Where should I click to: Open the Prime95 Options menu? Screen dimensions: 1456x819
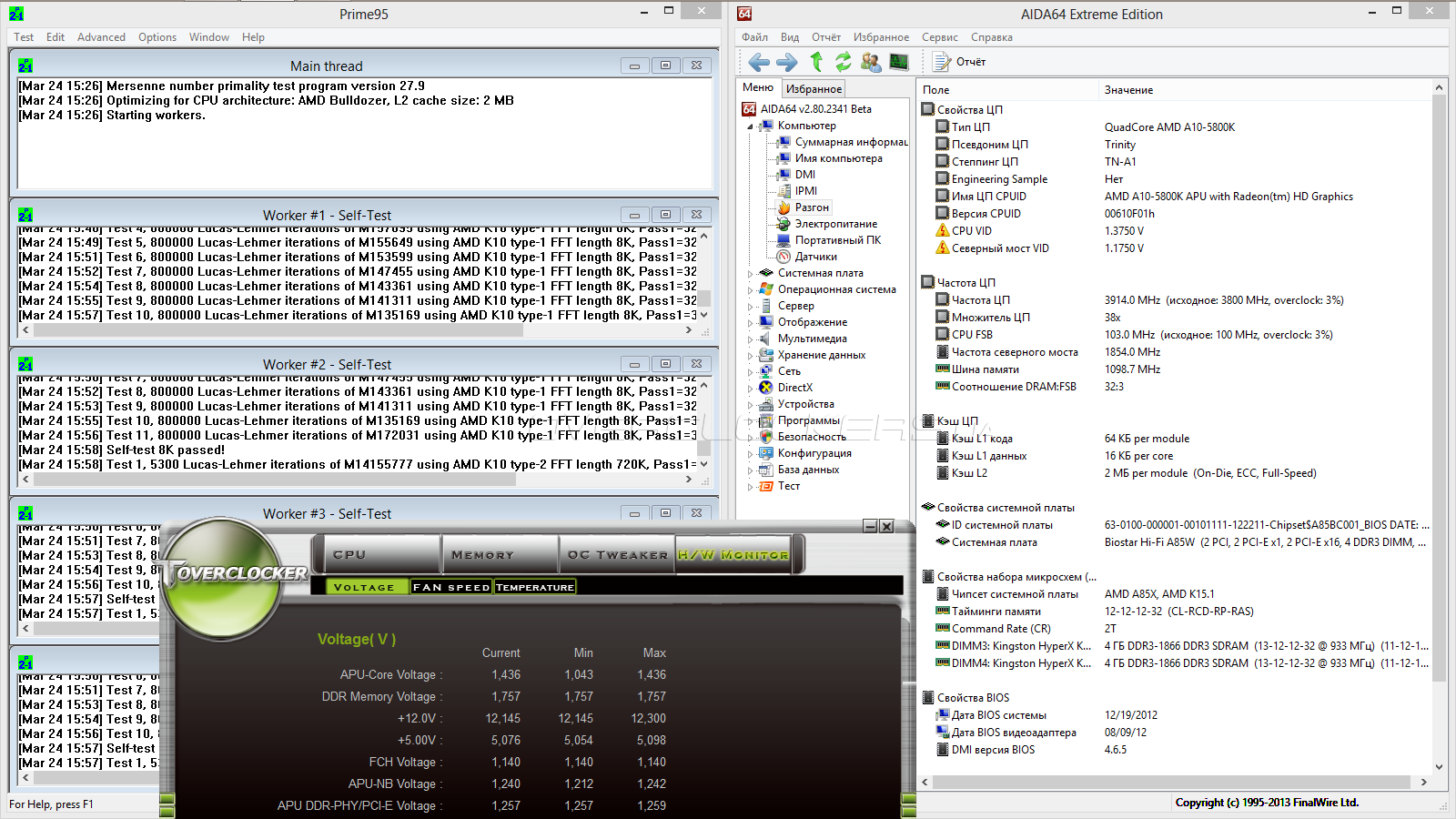[157, 37]
